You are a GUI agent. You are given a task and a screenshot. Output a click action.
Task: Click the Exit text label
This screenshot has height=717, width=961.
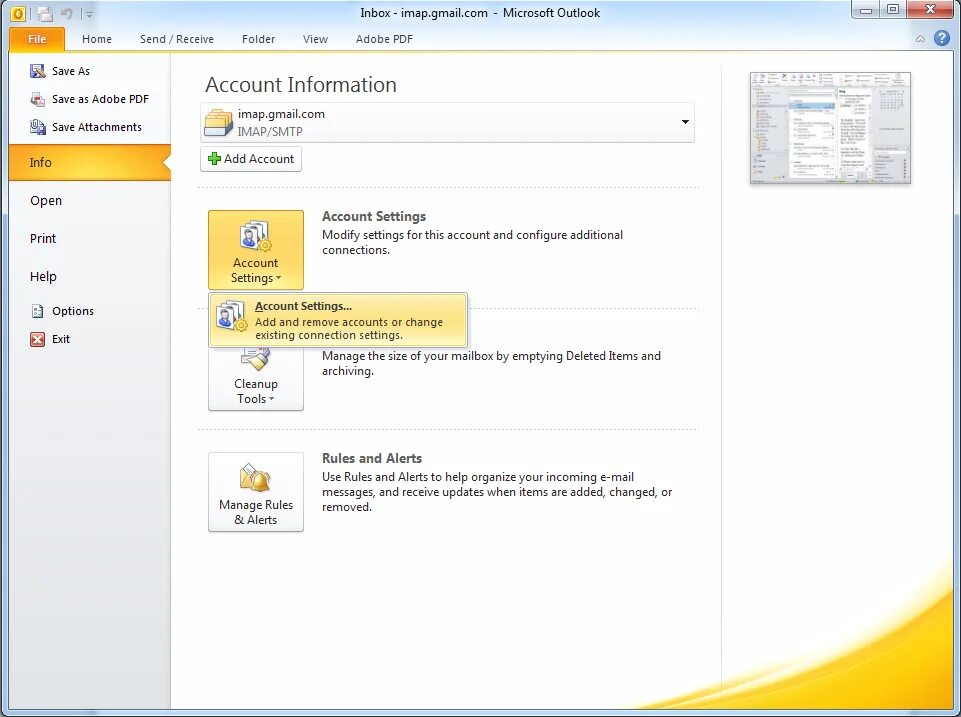click(61, 339)
